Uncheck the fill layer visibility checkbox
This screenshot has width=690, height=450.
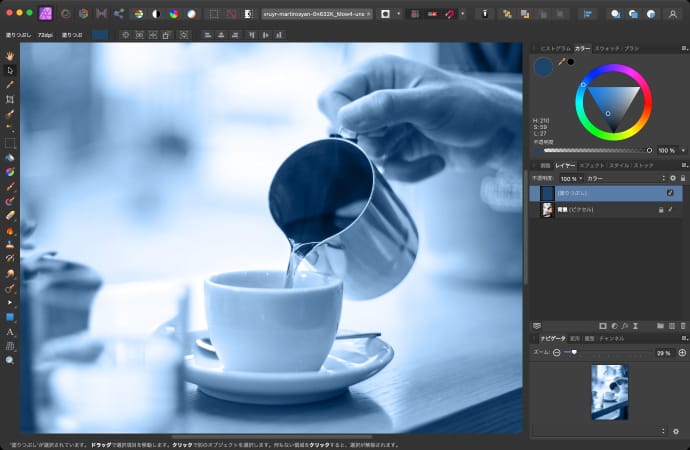[670, 192]
